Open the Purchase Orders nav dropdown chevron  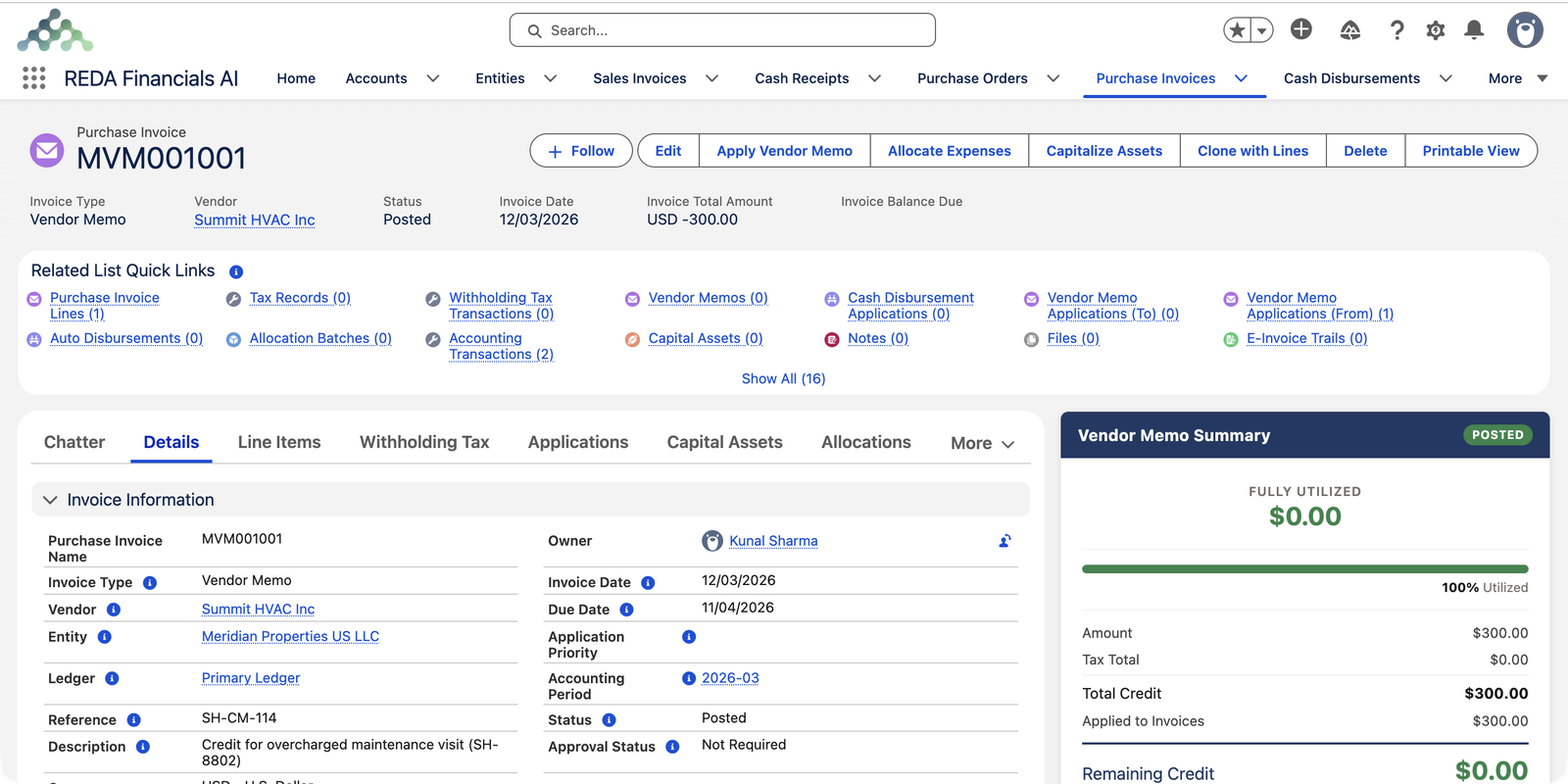point(1053,78)
